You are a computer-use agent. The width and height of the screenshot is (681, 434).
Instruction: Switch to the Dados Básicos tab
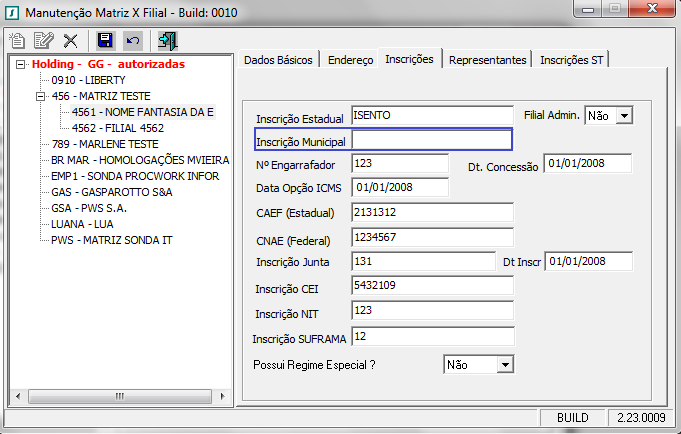click(x=278, y=60)
